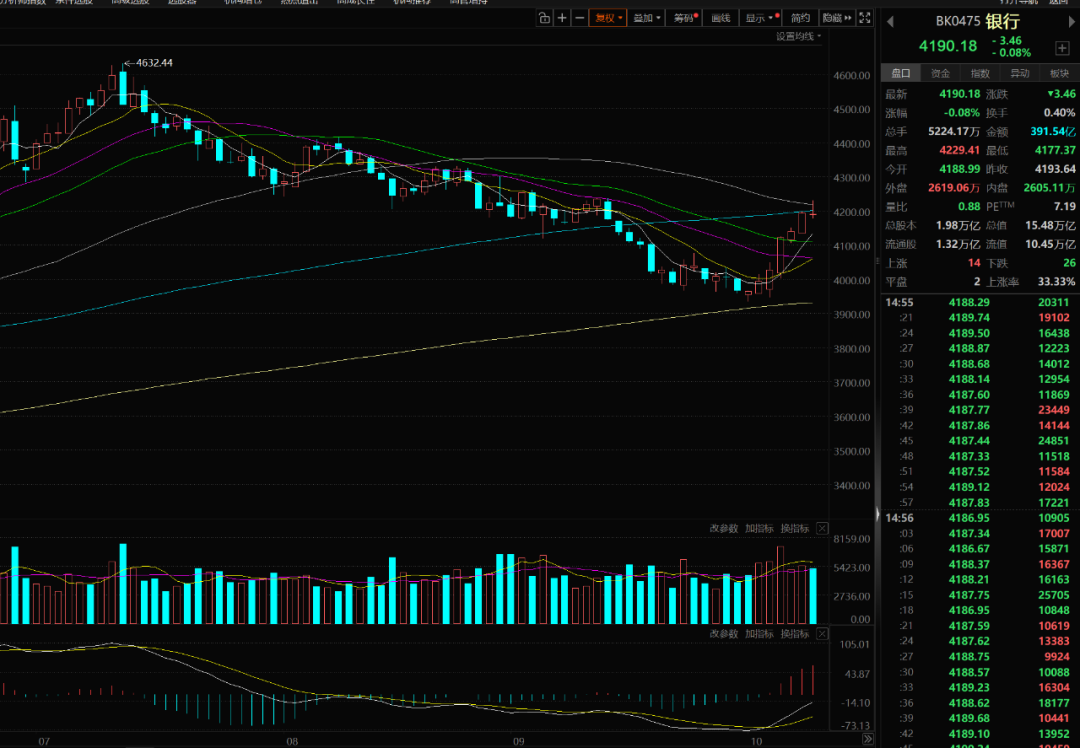The image size is (1080, 748).
Task: Zoom in chart with plus icon
Action: tap(562, 18)
